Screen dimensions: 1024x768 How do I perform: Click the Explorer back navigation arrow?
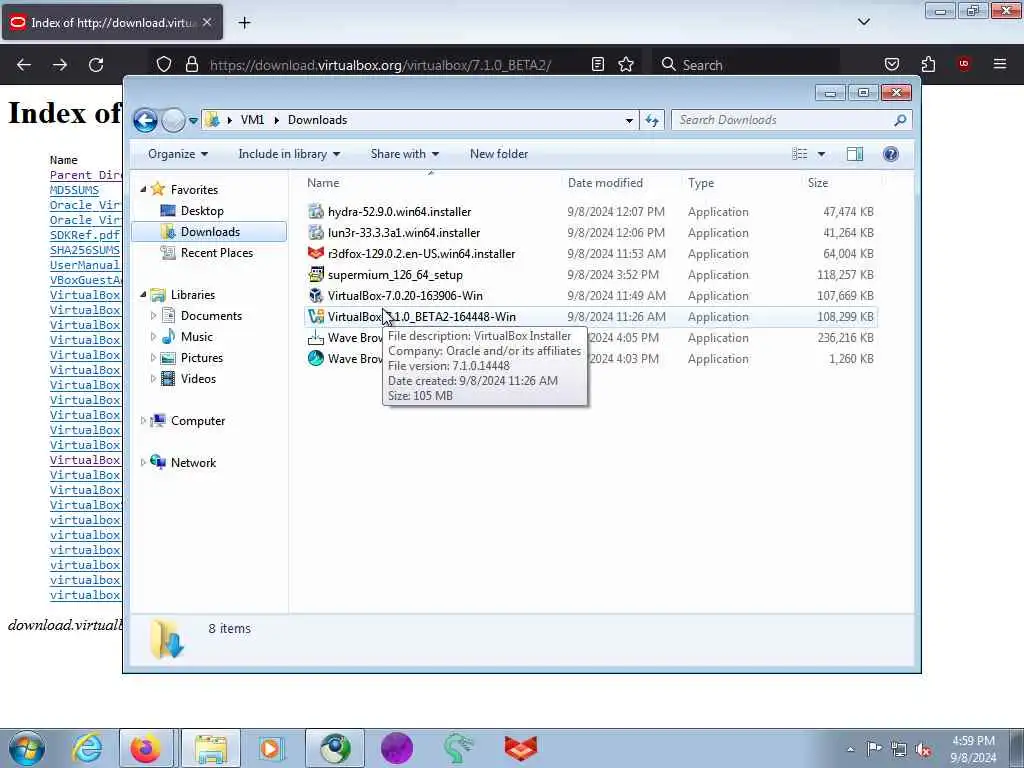click(145, 120)
